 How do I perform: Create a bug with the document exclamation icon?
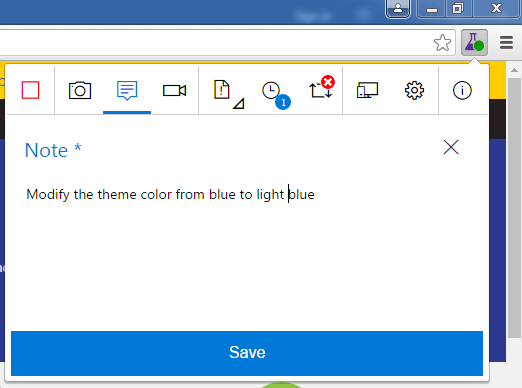click(222, 89)
